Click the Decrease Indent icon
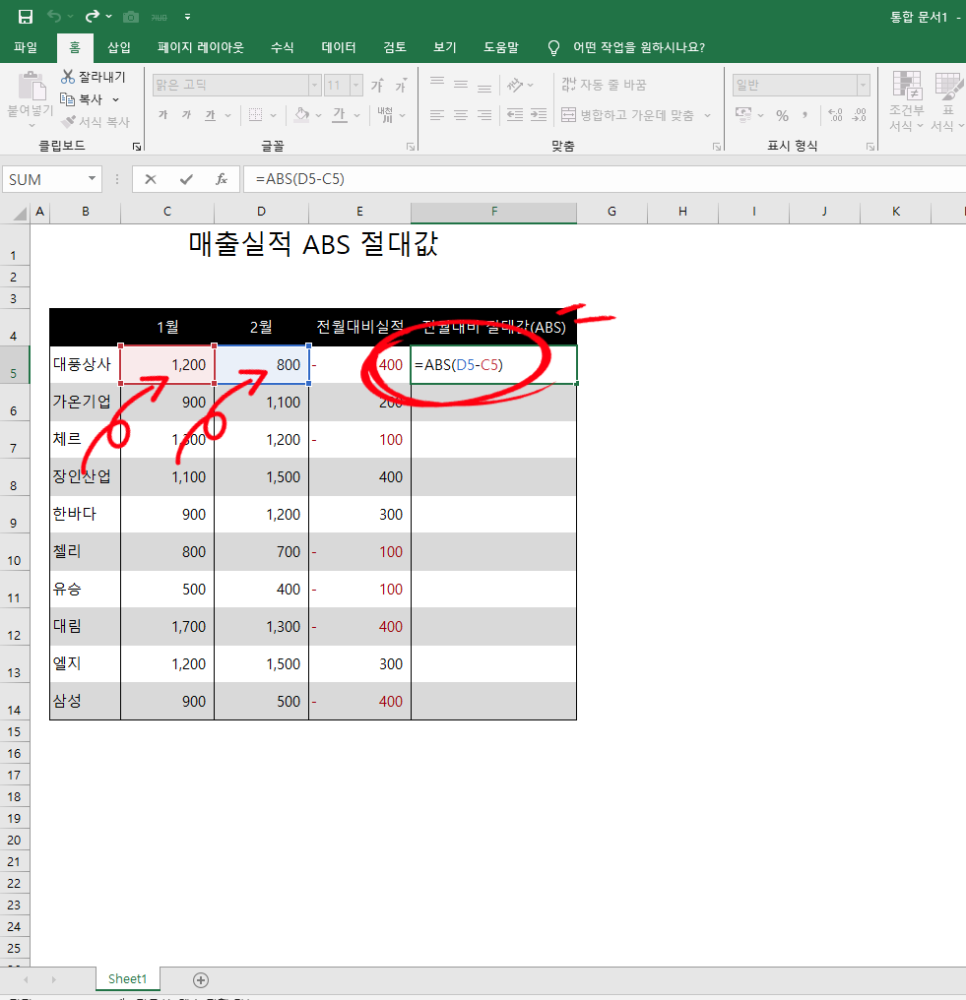966x1000 pixels. (x=515, y=115)
